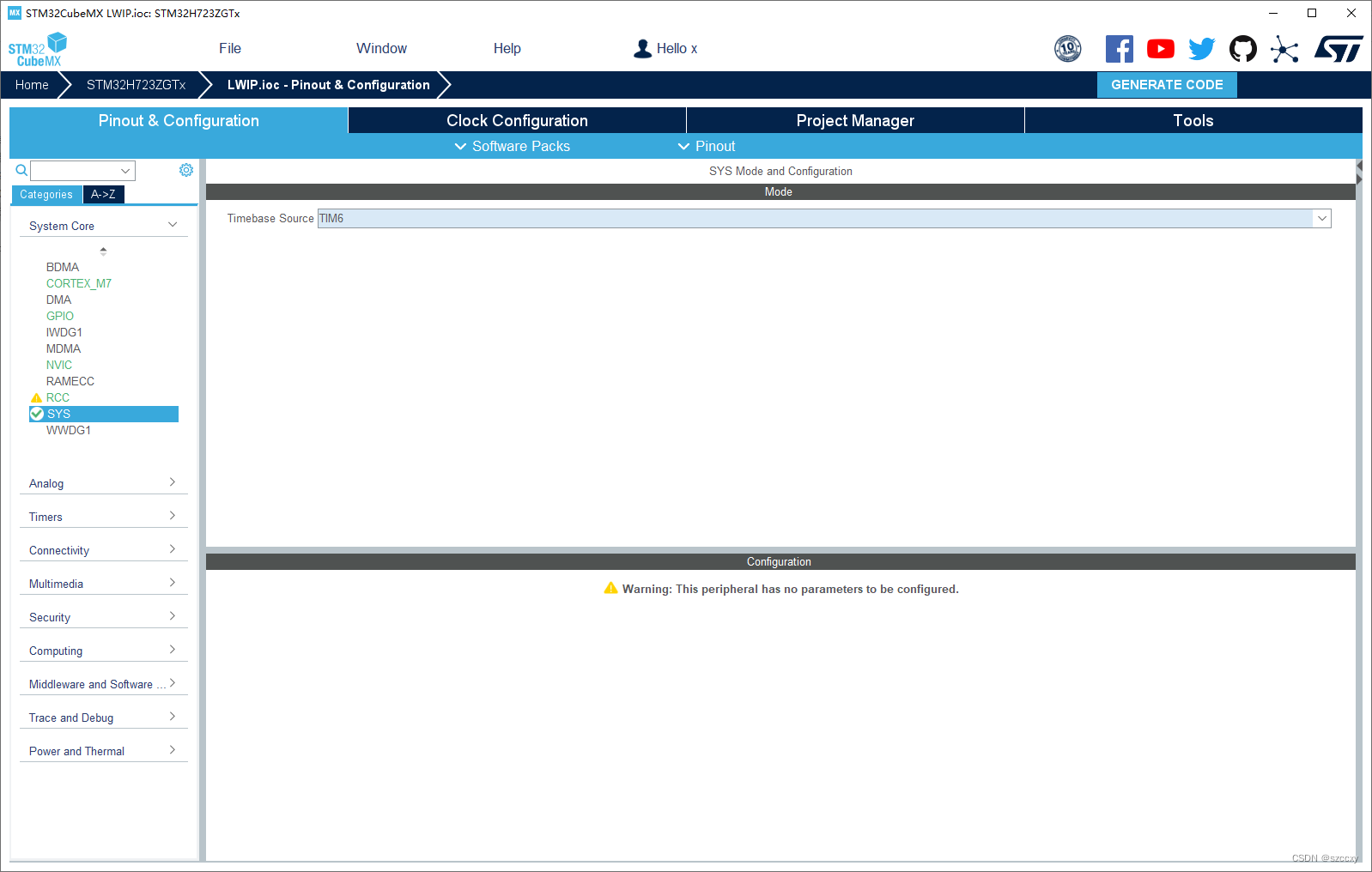Screen dimensions: 1372x872
Task: Select DMA in the System Core list
Action: 58,300
